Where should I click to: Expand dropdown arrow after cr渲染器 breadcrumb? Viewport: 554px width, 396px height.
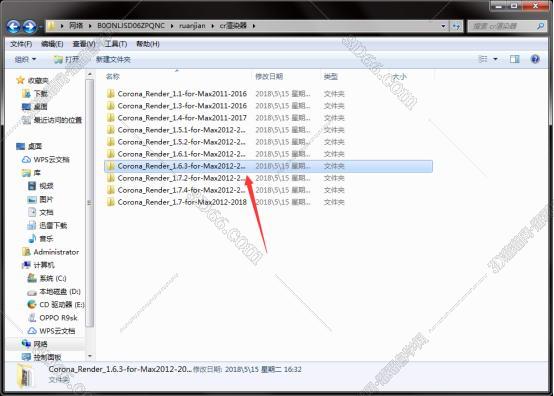254,26
